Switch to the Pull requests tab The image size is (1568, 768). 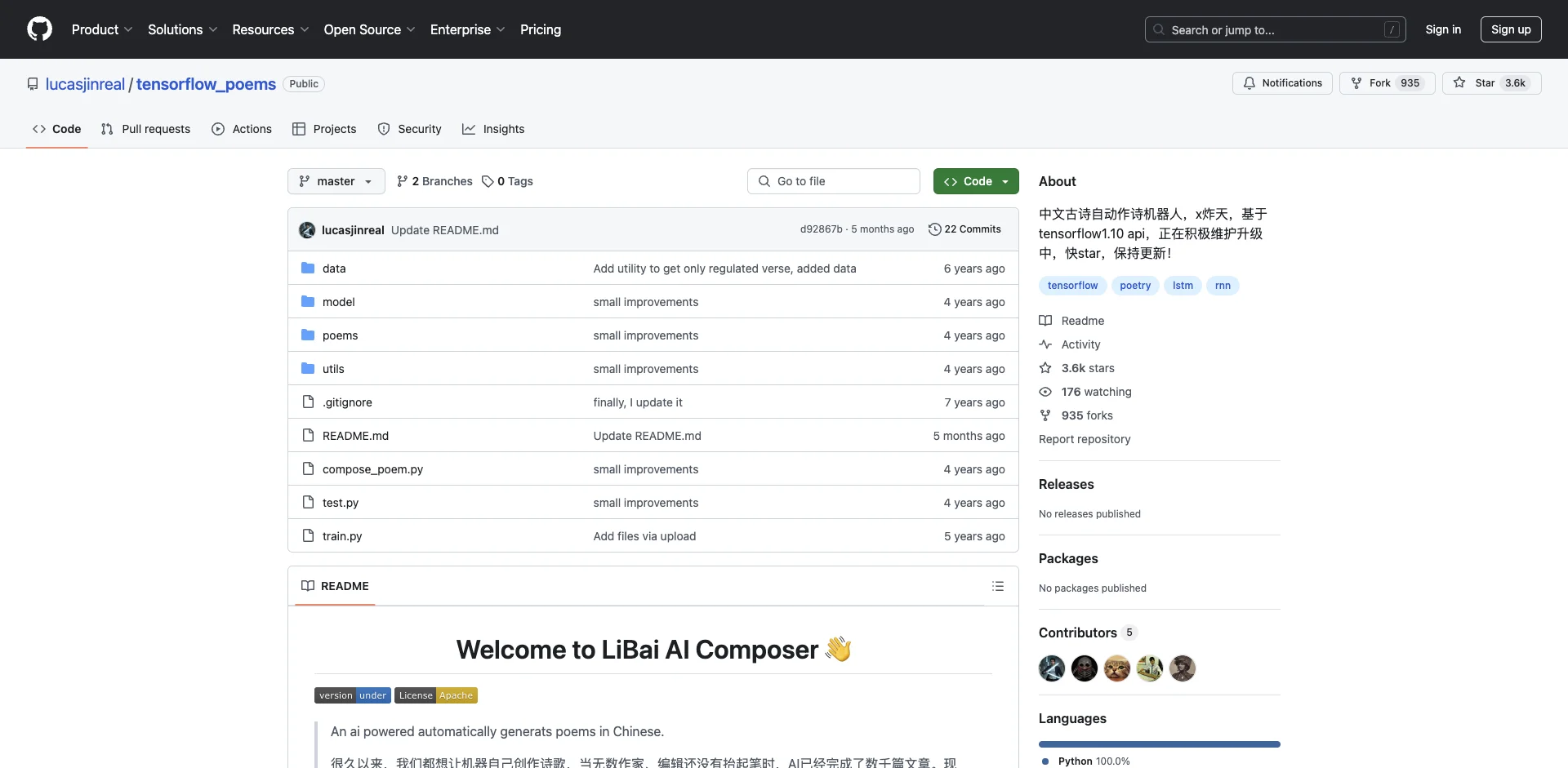[x=145, y=129]
